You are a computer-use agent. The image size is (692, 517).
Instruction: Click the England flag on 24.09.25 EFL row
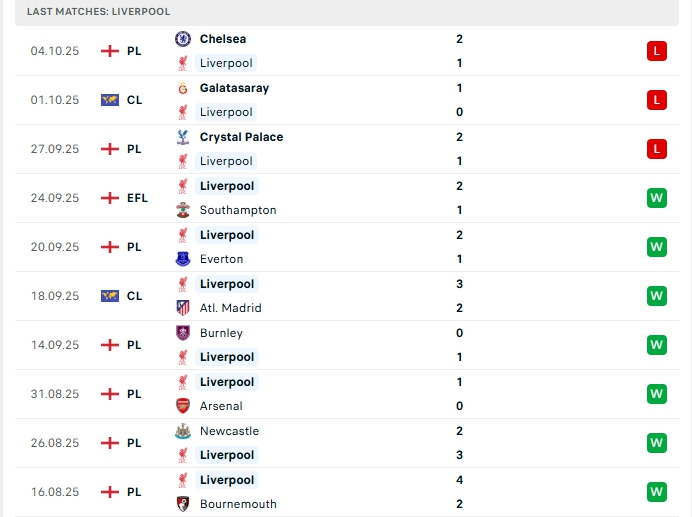coord(110,198)
